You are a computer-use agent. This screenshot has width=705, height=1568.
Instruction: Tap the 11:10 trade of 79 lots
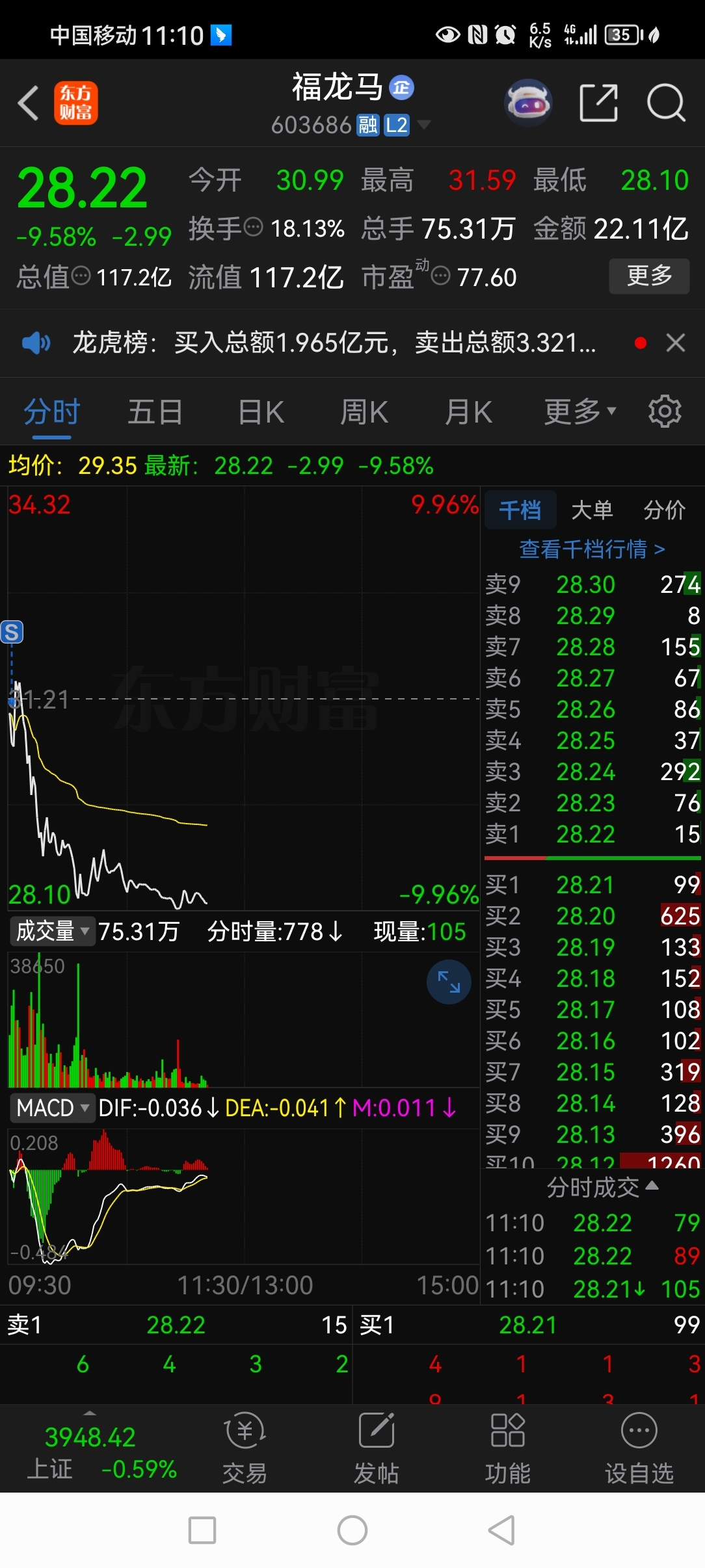[x=593, y=1223]
